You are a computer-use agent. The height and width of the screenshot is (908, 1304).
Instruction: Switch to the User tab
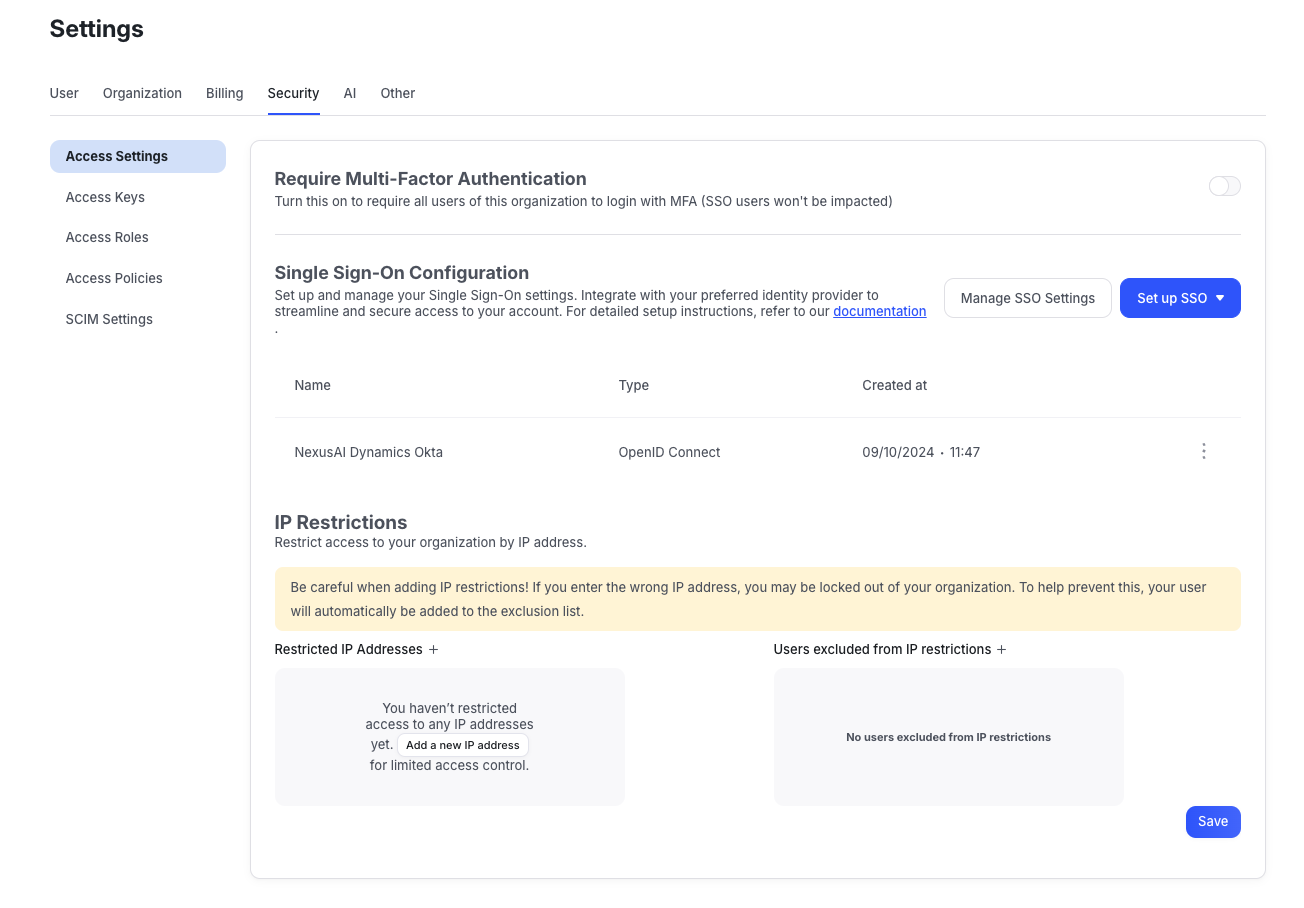pyautogui.click(x=64, y=93)
